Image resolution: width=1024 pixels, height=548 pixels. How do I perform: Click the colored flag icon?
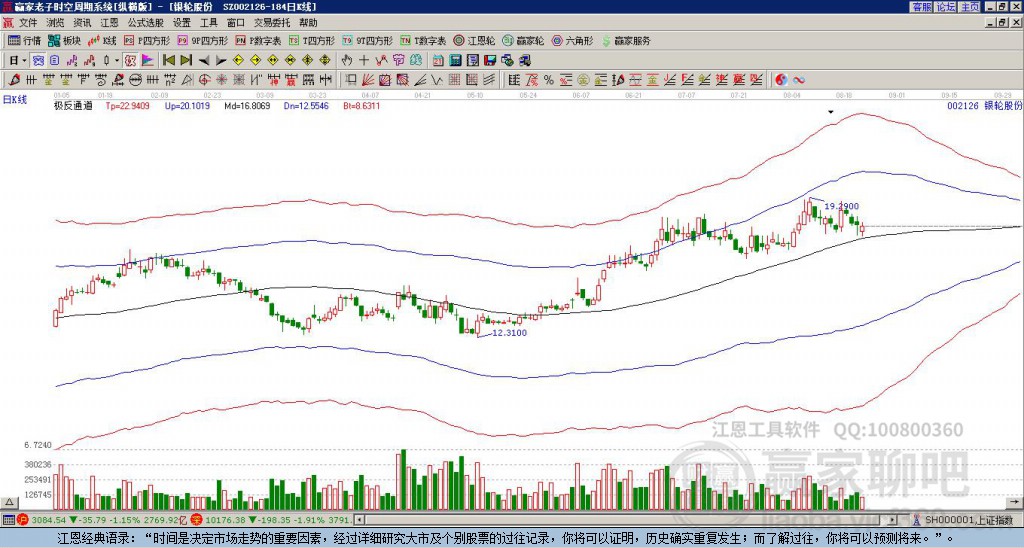[x=148, y=61]
